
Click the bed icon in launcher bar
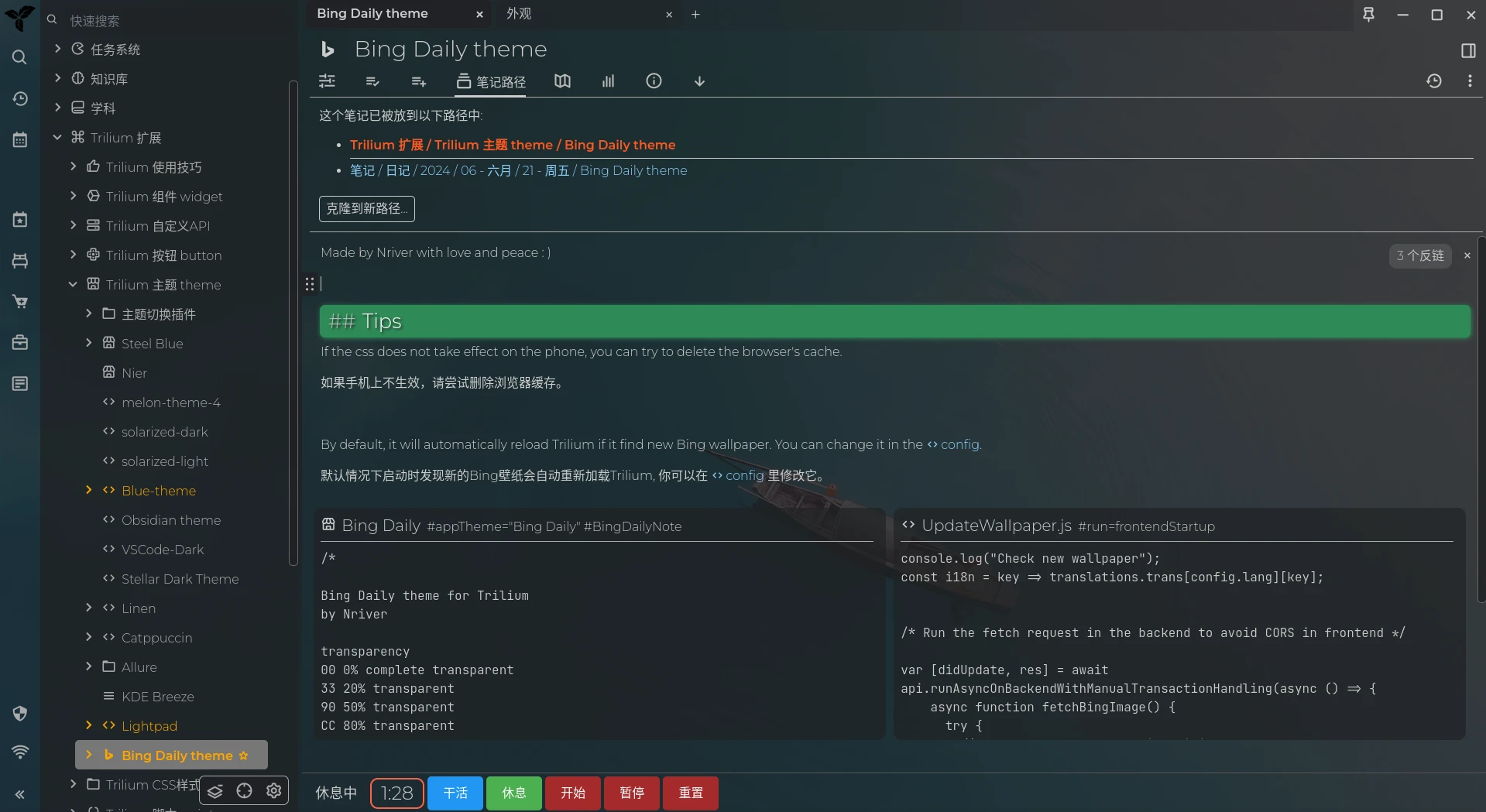20,260
